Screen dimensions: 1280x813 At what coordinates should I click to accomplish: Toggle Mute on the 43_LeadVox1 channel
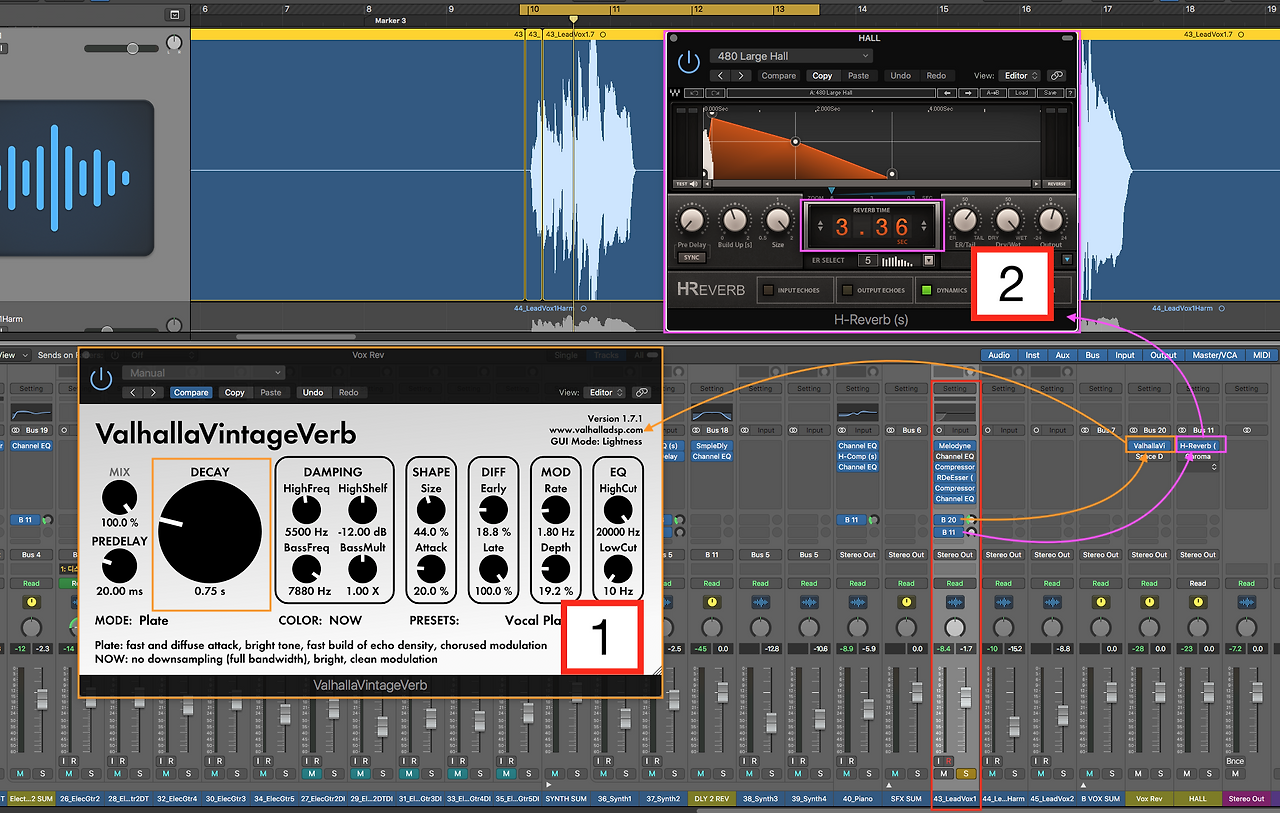point(944,773)
